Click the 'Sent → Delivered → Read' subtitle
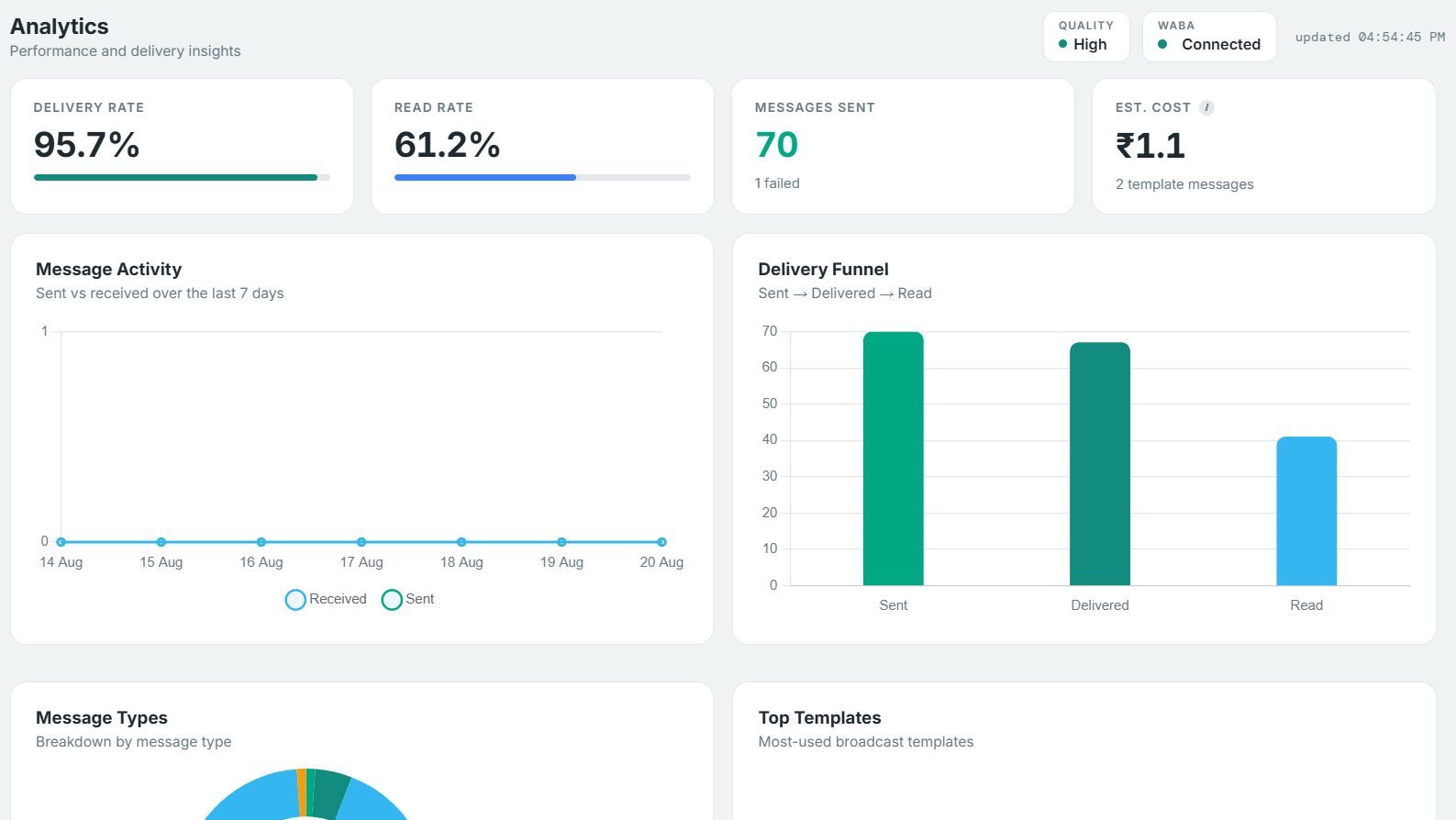 coord(845,294)
